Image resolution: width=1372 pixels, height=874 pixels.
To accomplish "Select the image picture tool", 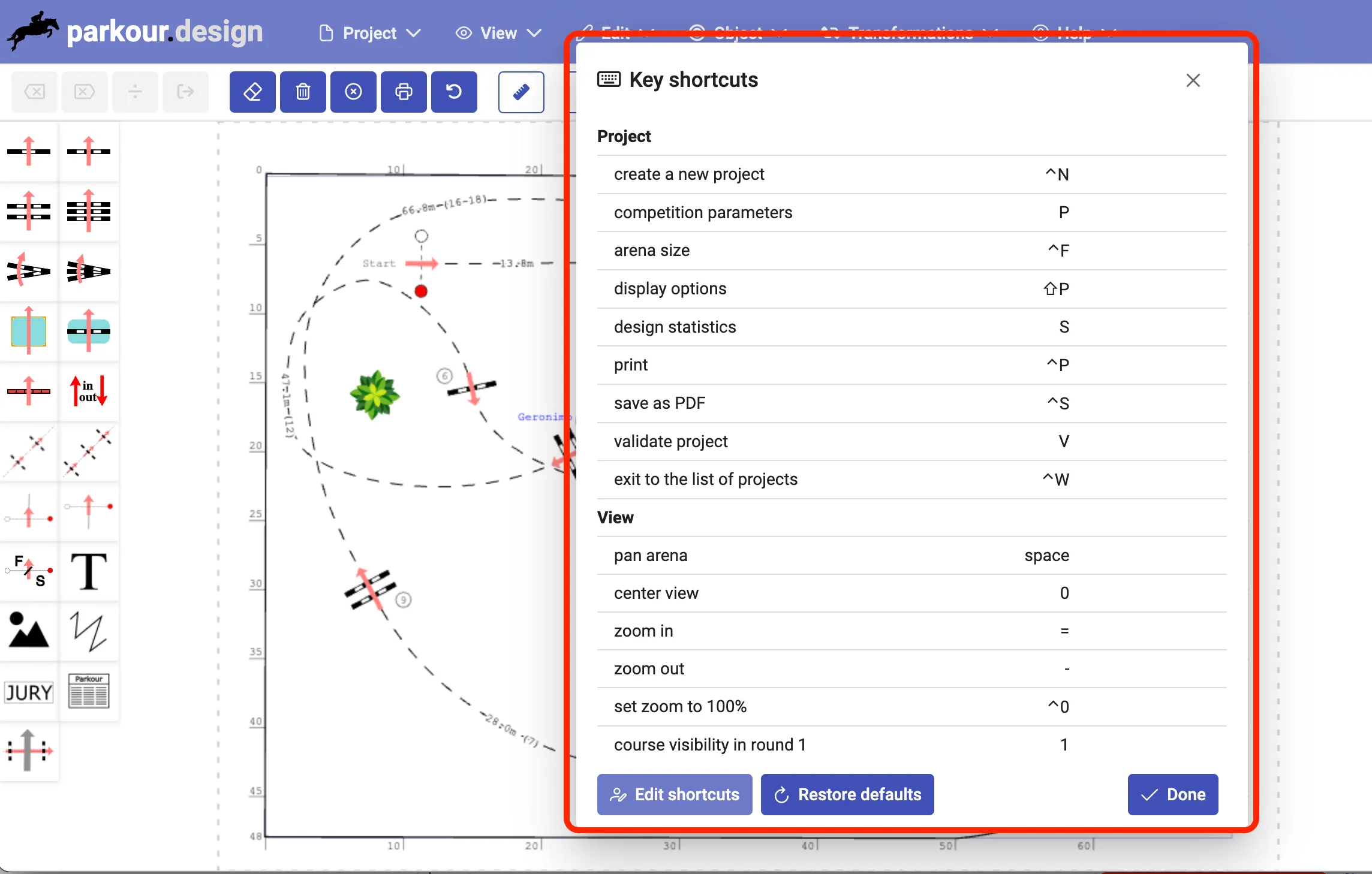I will [x=29, y=631].
